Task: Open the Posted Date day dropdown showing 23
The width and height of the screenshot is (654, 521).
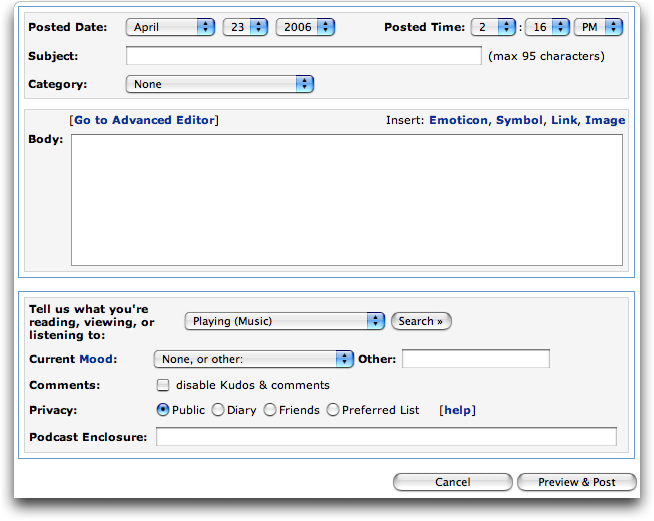Action: click(245, 27)
